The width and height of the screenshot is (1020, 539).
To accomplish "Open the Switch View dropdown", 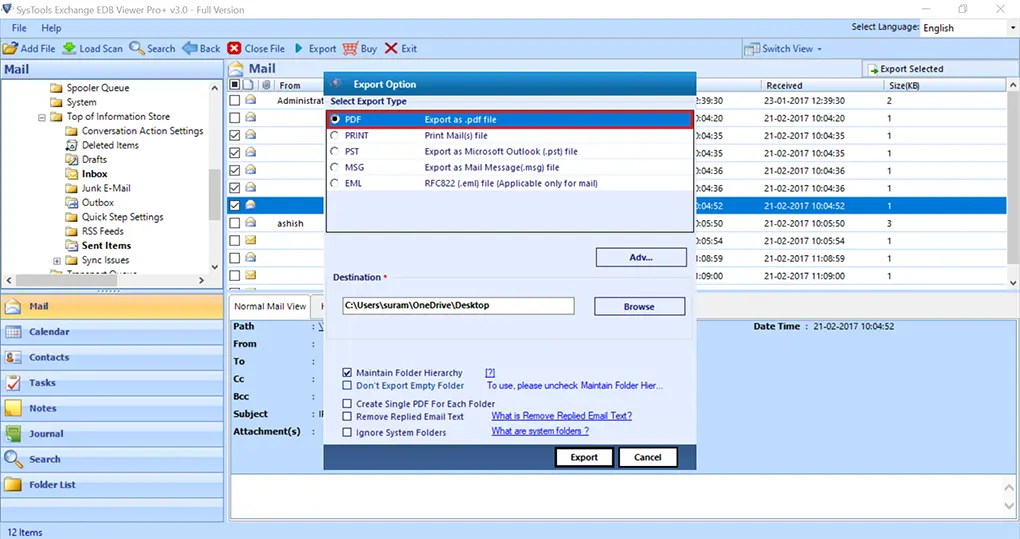I will [784, 48].
